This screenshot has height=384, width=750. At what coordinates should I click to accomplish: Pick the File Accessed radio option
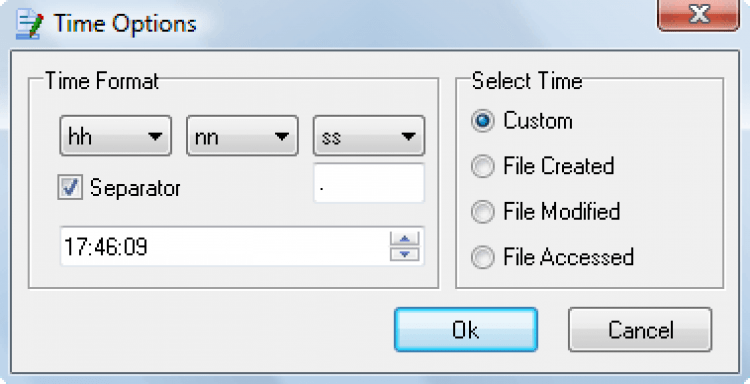click(482, 257)
